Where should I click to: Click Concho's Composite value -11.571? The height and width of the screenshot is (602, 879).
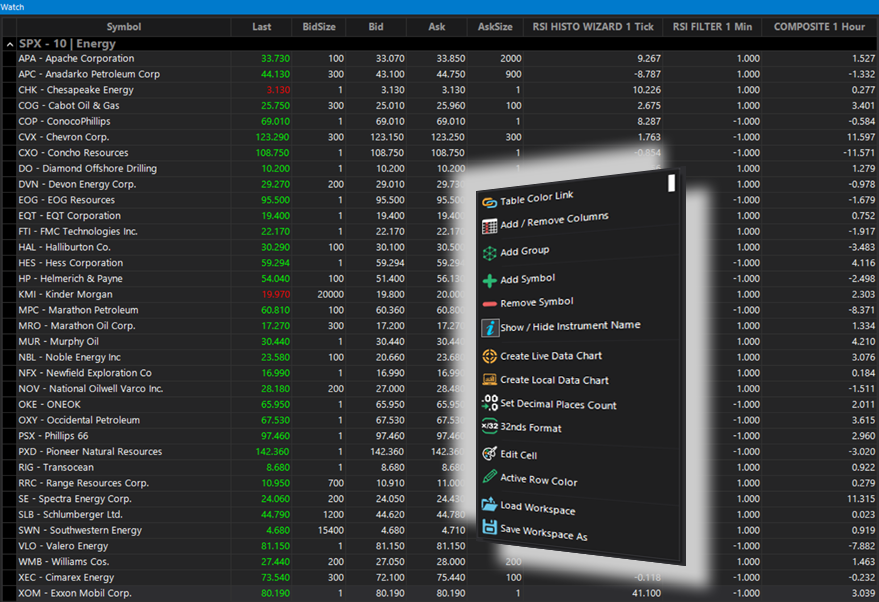[859, 152]
